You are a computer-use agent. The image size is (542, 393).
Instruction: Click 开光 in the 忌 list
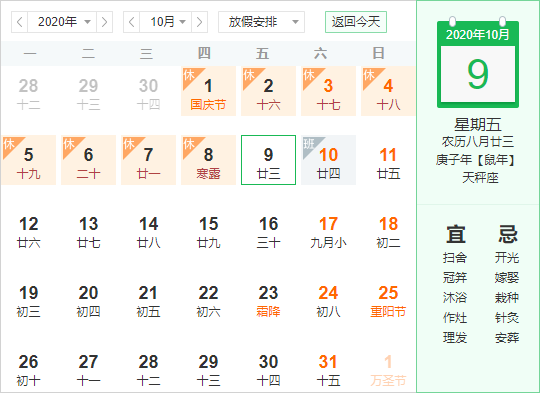[x=507, y=258]
